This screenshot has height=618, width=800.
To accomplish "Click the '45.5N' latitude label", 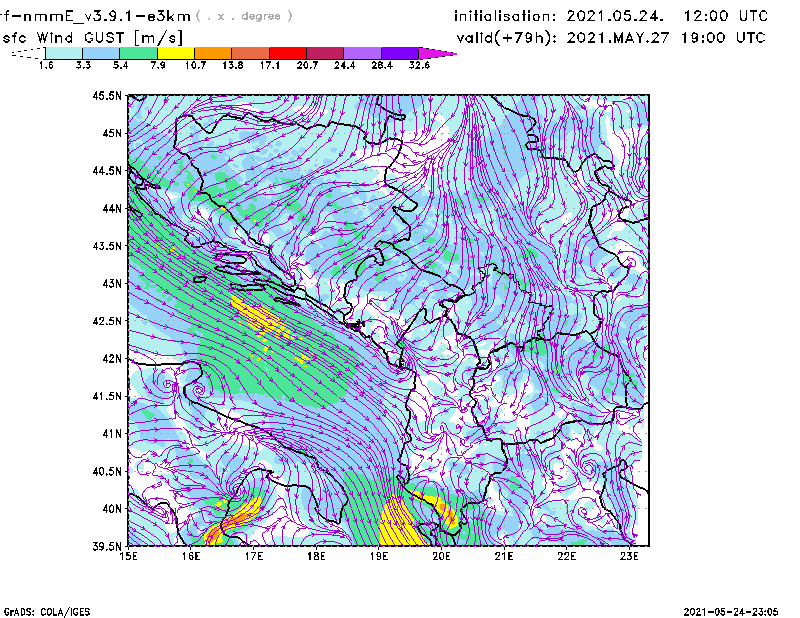I will (x=108, y=95).
